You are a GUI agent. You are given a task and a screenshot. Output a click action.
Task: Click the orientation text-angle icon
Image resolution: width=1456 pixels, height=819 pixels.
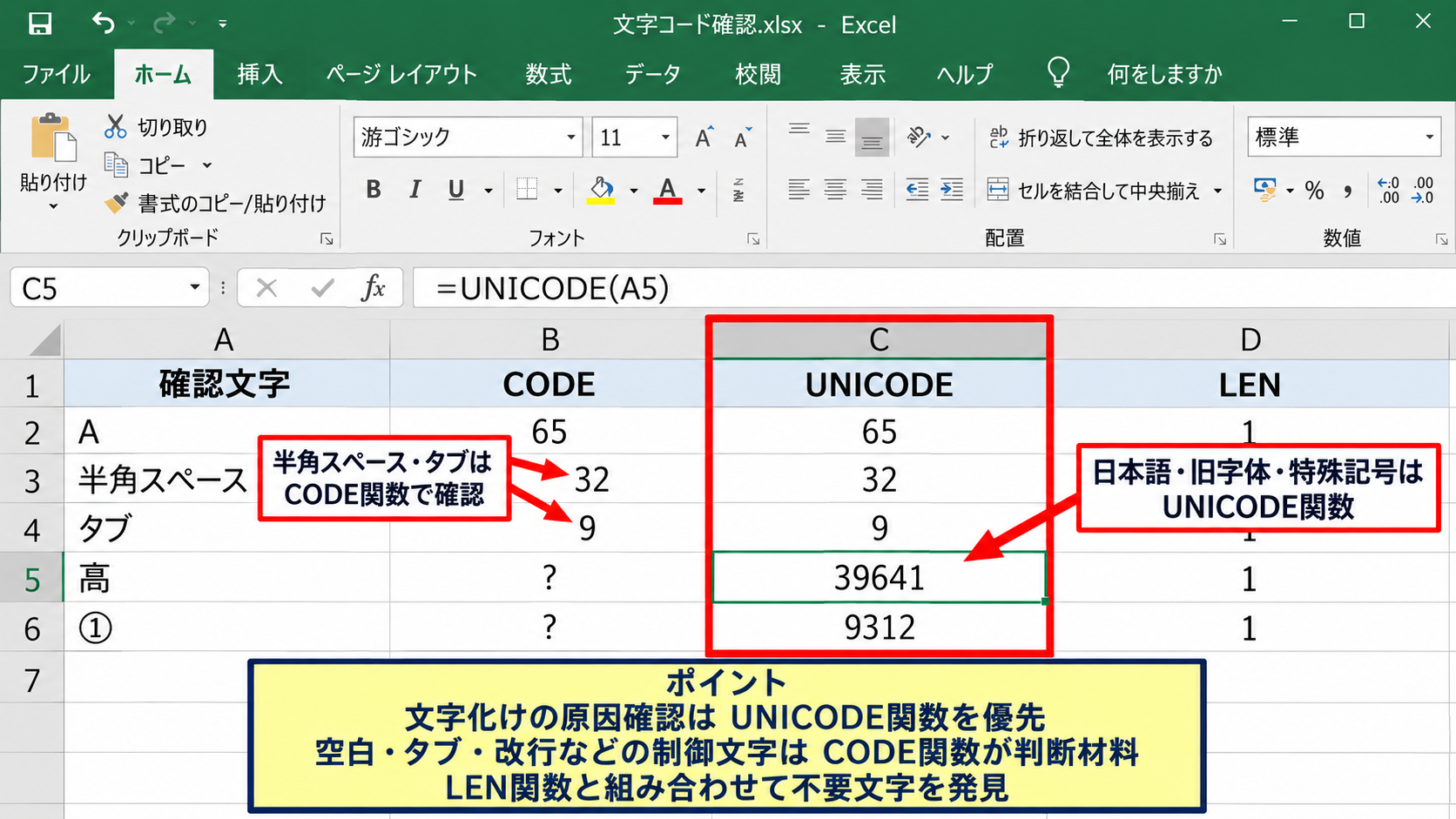[x=919, y=137]
